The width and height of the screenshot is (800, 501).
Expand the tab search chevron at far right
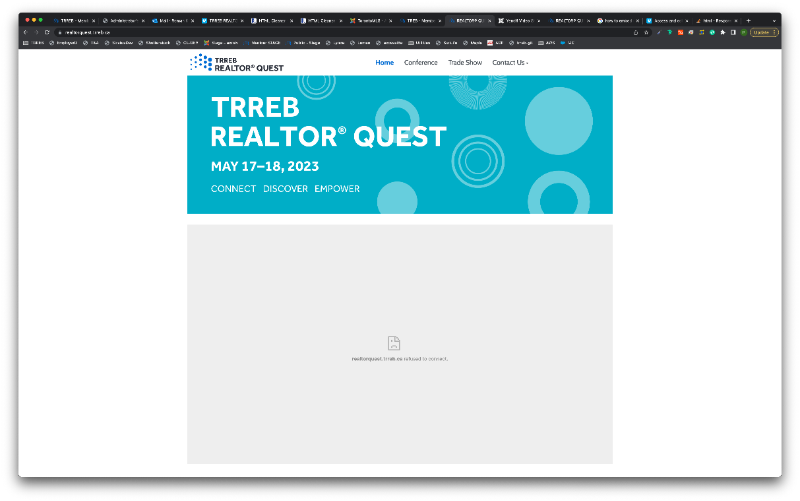[x=773, y=20]
